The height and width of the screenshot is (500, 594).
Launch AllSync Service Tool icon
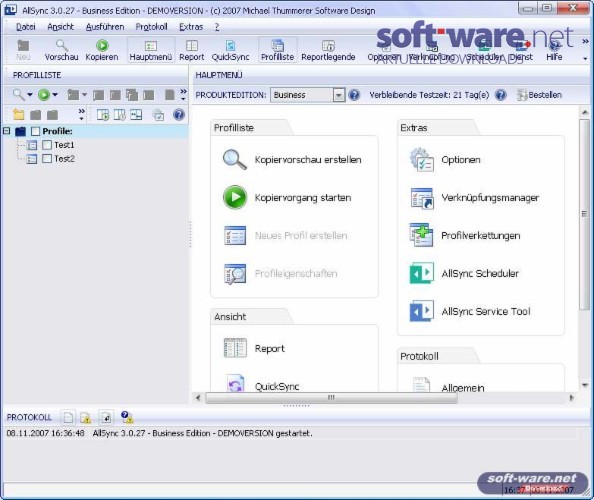(x=422, y=311)
